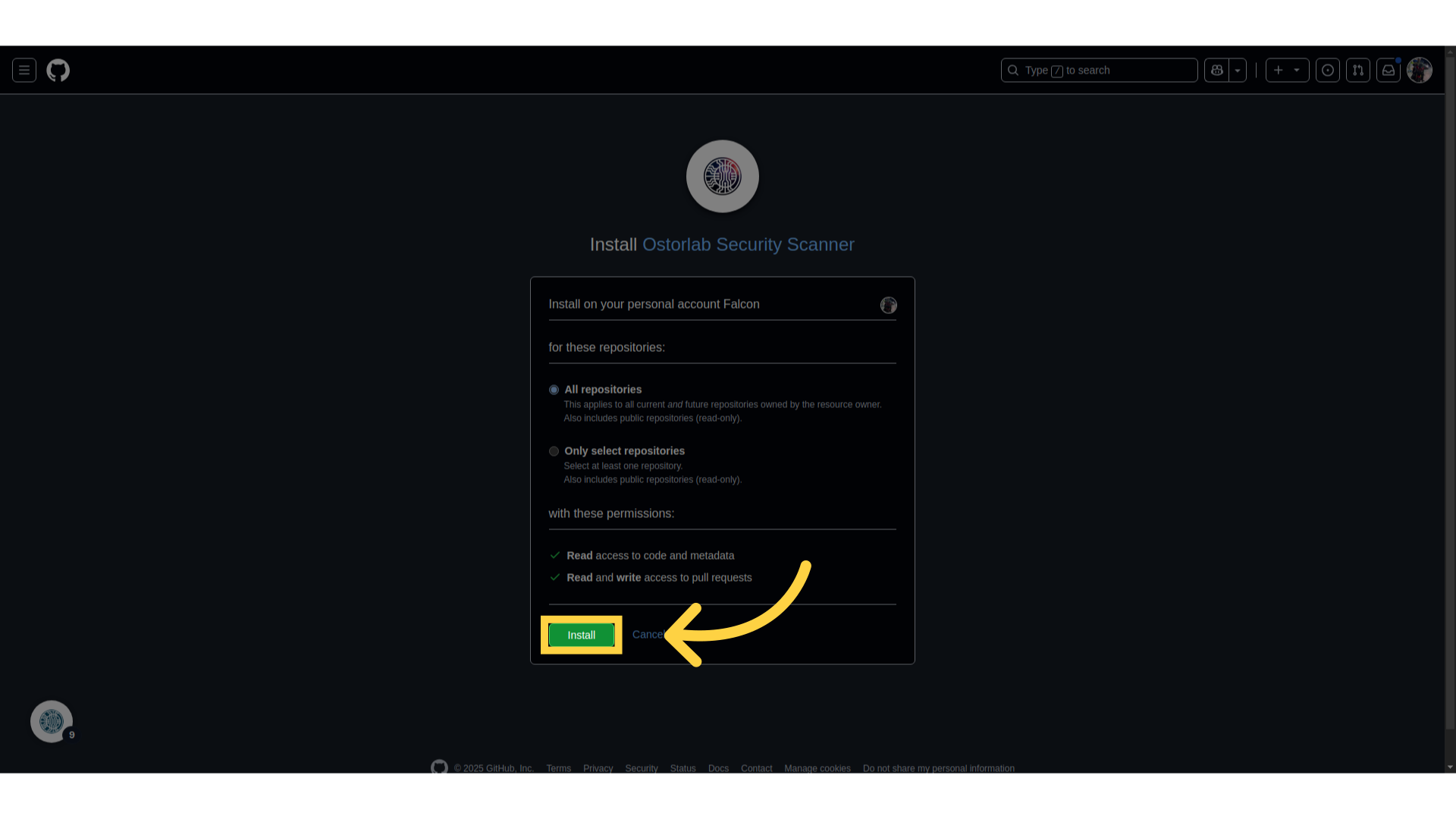Viewport: 1456px width, 819px height.
Task: Click the floating Ostorlab badge in the bottom left
Action: (52, 721)
